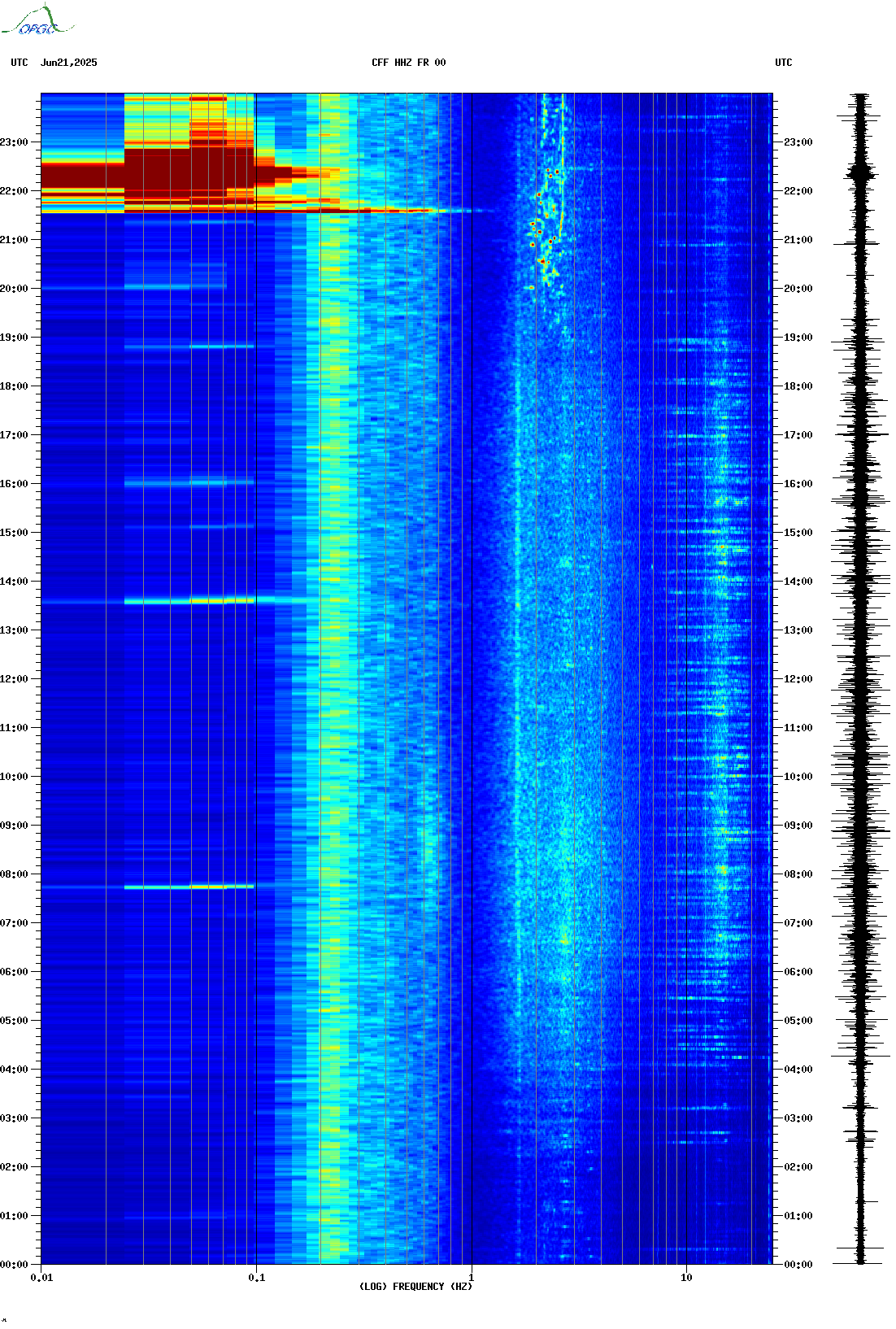This screenshot has height=1329, width=896.
Task: Select 17:00 on the right time axis
Action: pos(798,435)
